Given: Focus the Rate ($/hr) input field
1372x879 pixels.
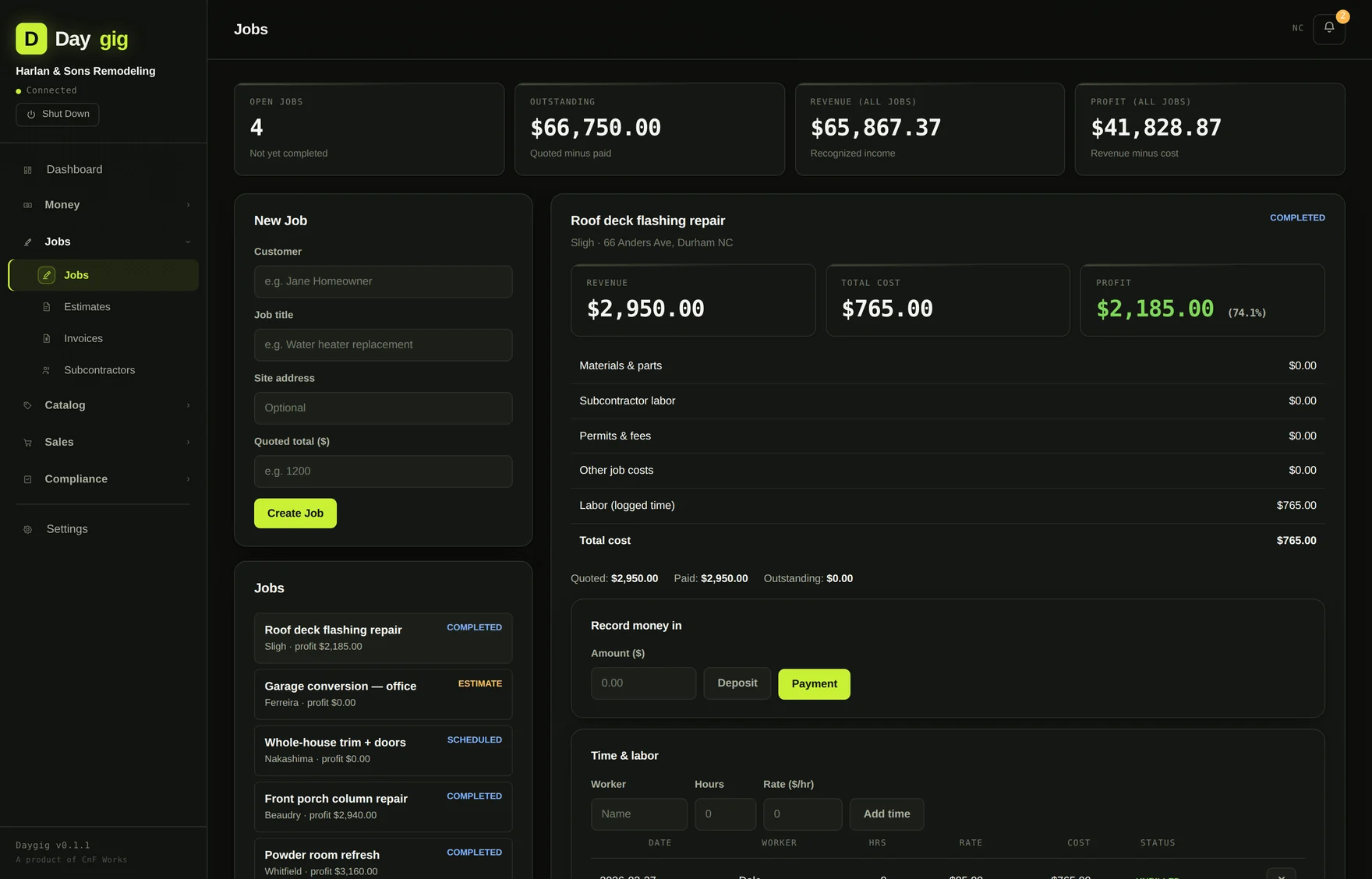Looking at the screenshot, I should tap(803, 814).
